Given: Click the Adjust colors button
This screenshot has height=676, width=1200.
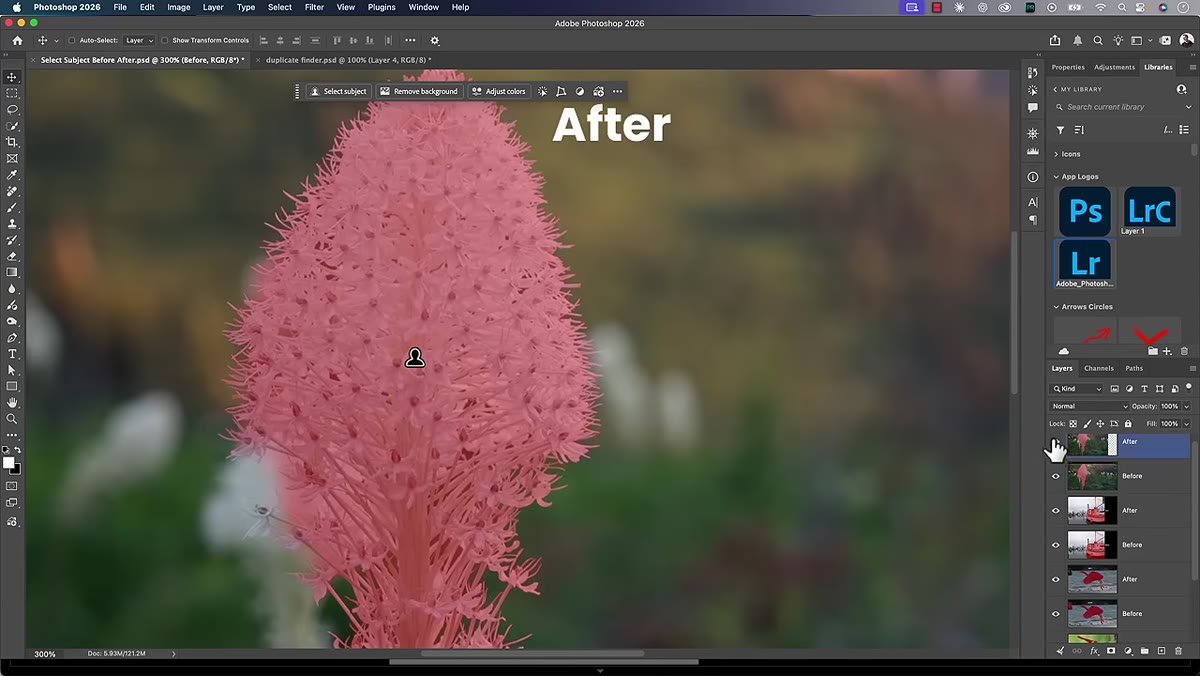Looking at the screenshot, I should click(x=498, y=91).
